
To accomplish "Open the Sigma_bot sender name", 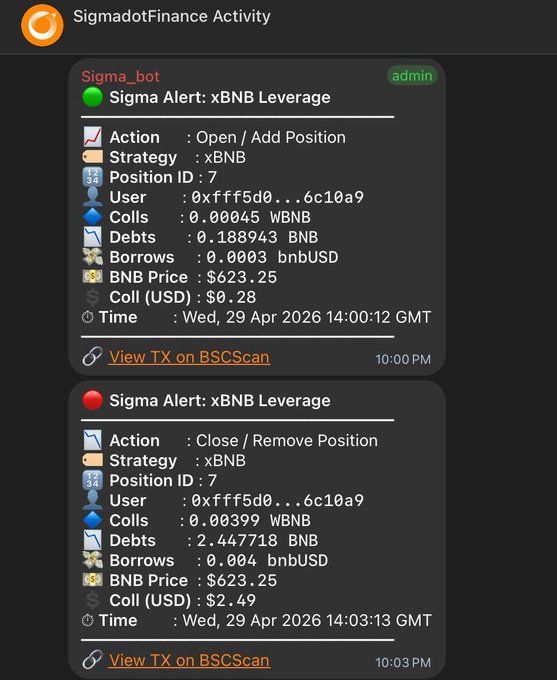I will (x=121, y=76).
